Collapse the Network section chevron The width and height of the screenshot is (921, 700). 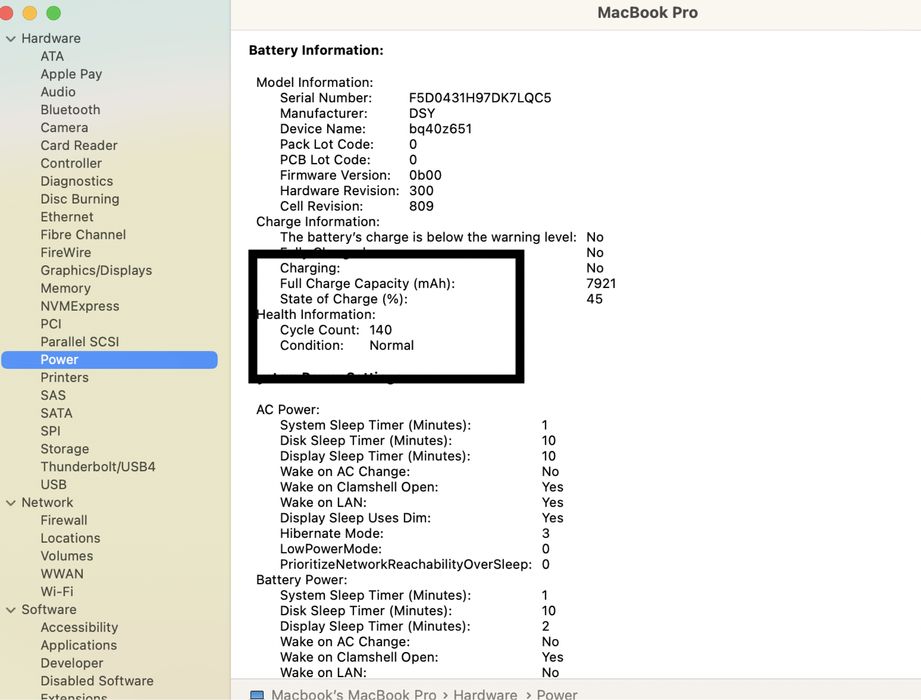tap(11, 503)
